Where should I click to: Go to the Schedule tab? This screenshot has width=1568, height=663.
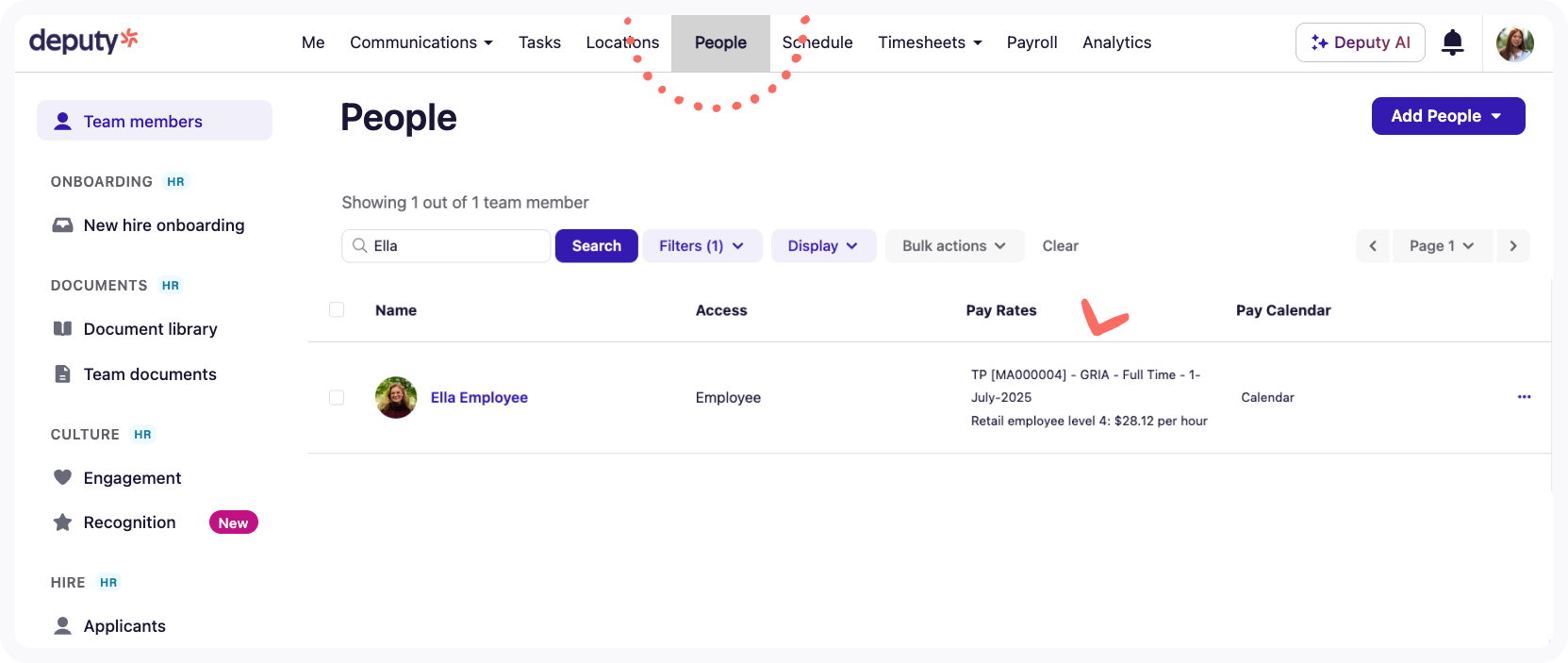pos(817,42)
